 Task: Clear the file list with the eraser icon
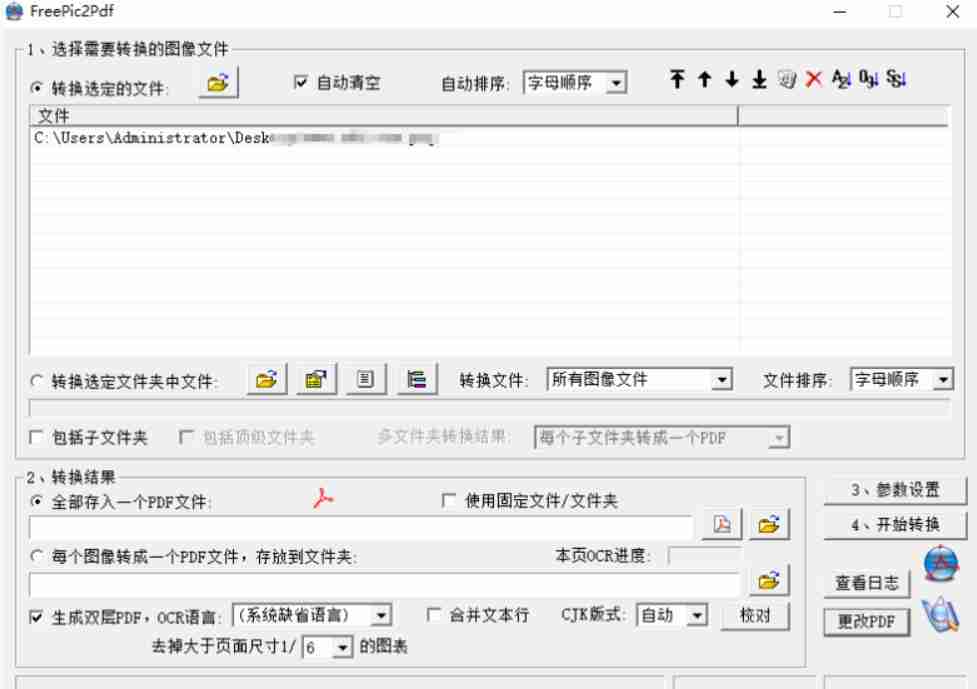pyautogui.click(x=787, y=79)
